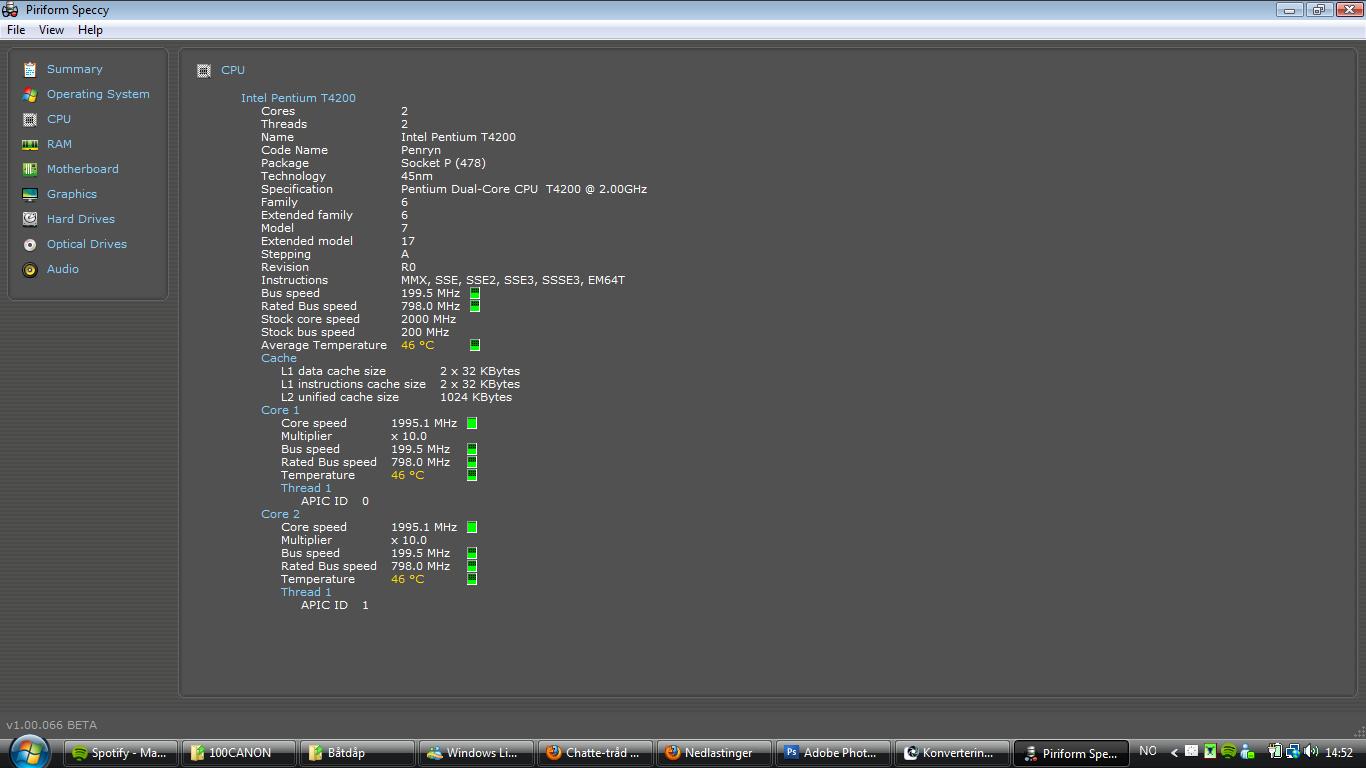Click the Spotify icon in the system tray
The height and width of the screenshot is (768, 1366).
(x=1229, y=752)
